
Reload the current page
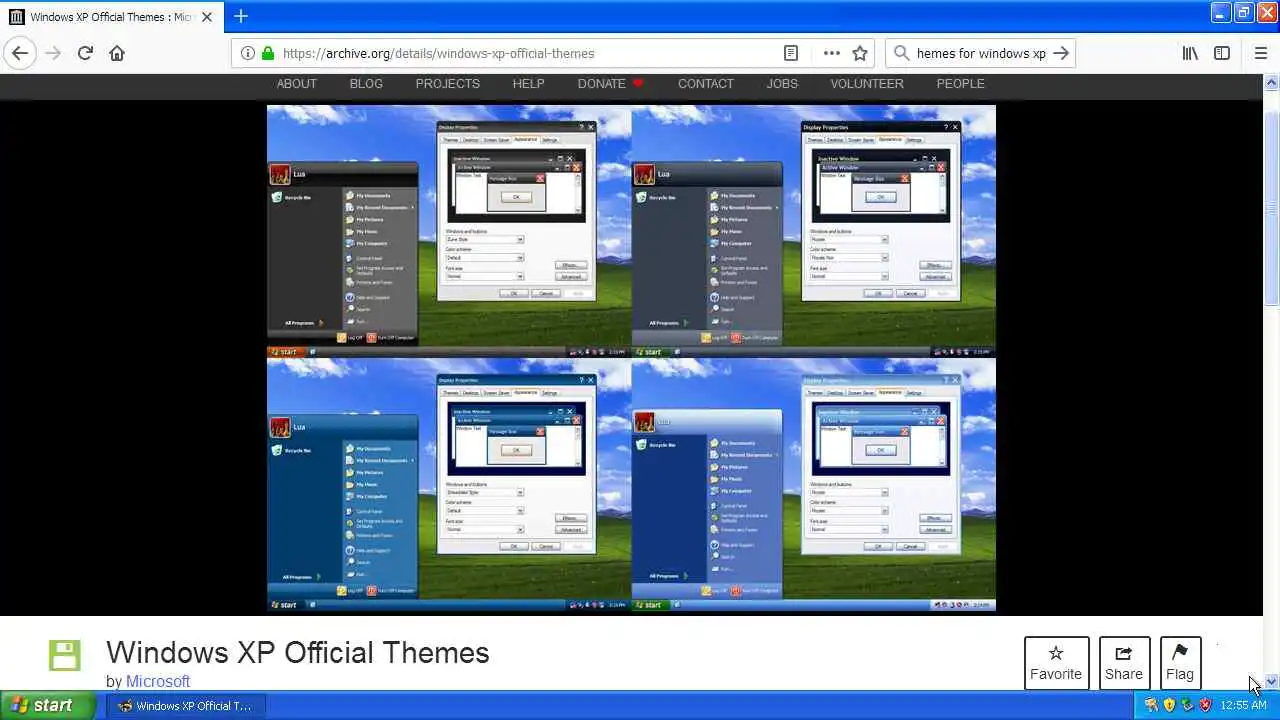click(x=85, y=53)
